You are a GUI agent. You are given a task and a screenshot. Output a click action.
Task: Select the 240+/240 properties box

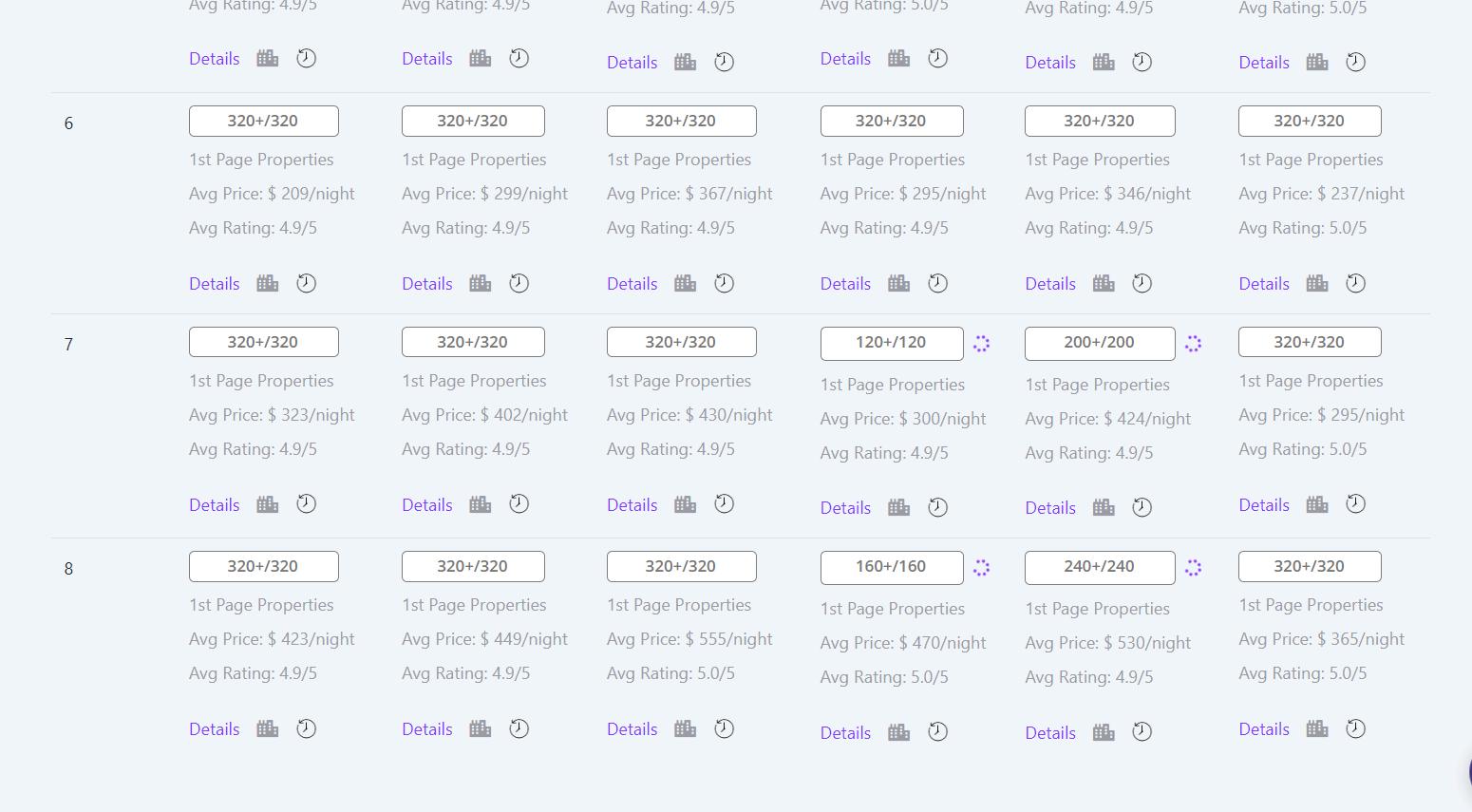click(x=1100, y=567)
